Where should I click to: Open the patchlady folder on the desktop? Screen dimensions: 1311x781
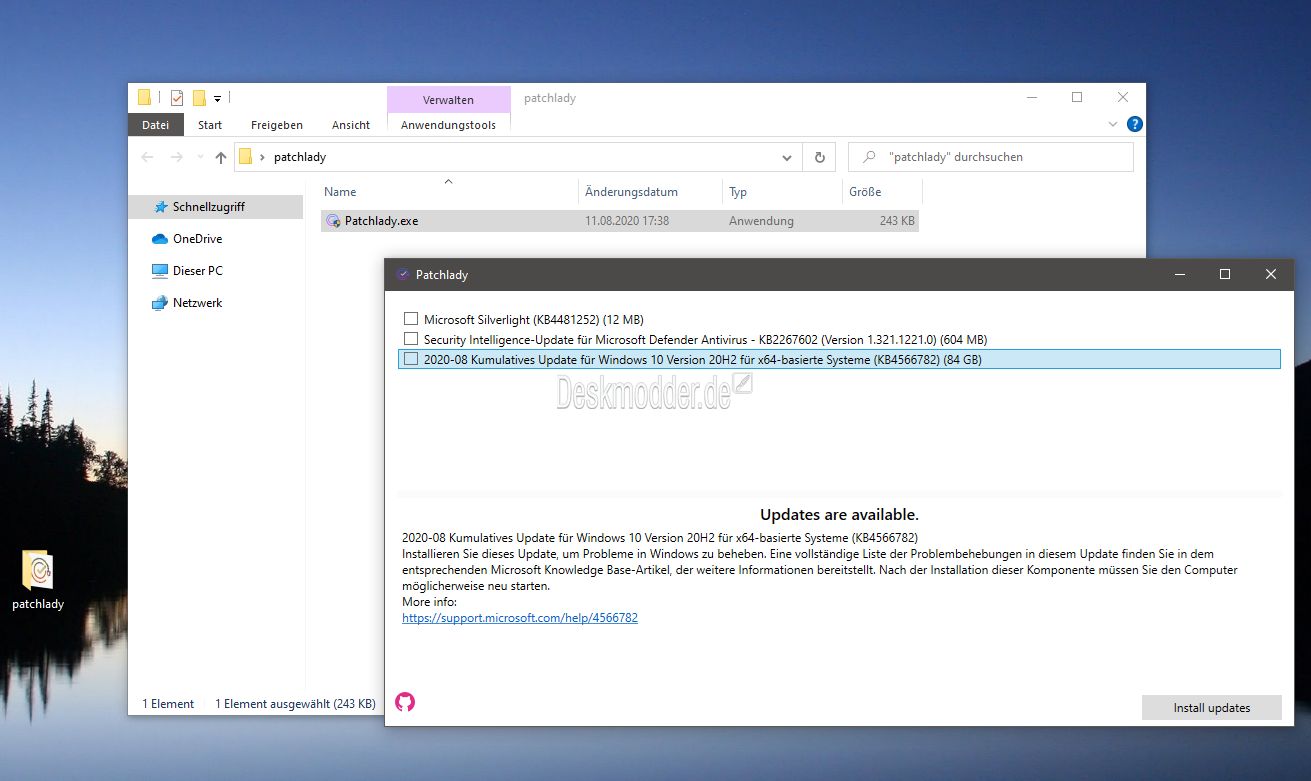tap(37, 580)
